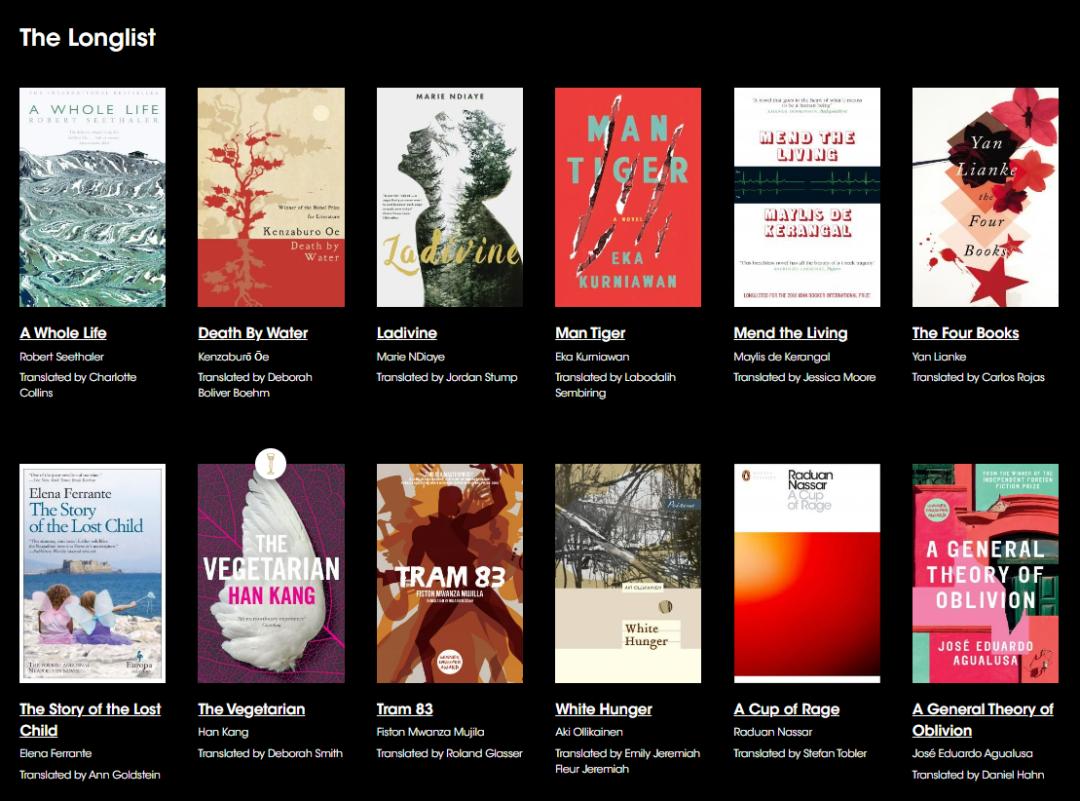1080x801 pixels.
Task: Open the A Cup of Rage cover
Action: [807, 573]
